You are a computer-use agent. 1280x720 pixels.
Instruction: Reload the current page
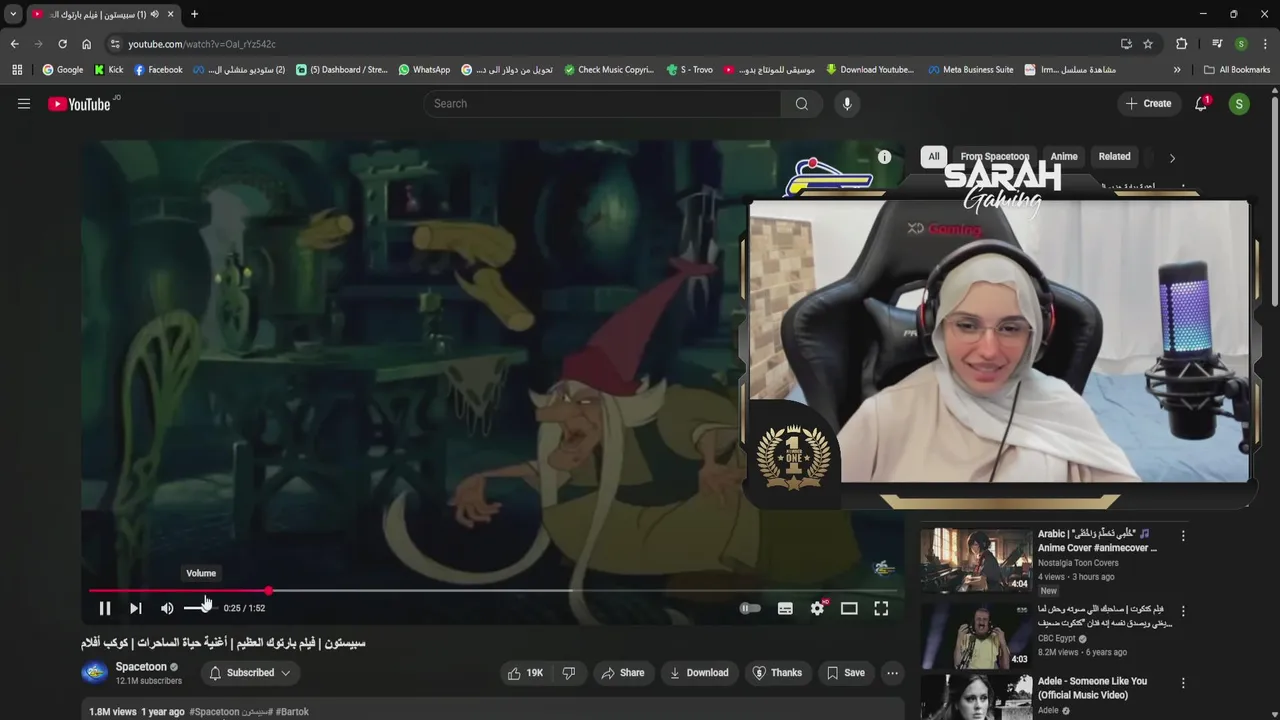[x=62, y=44]
